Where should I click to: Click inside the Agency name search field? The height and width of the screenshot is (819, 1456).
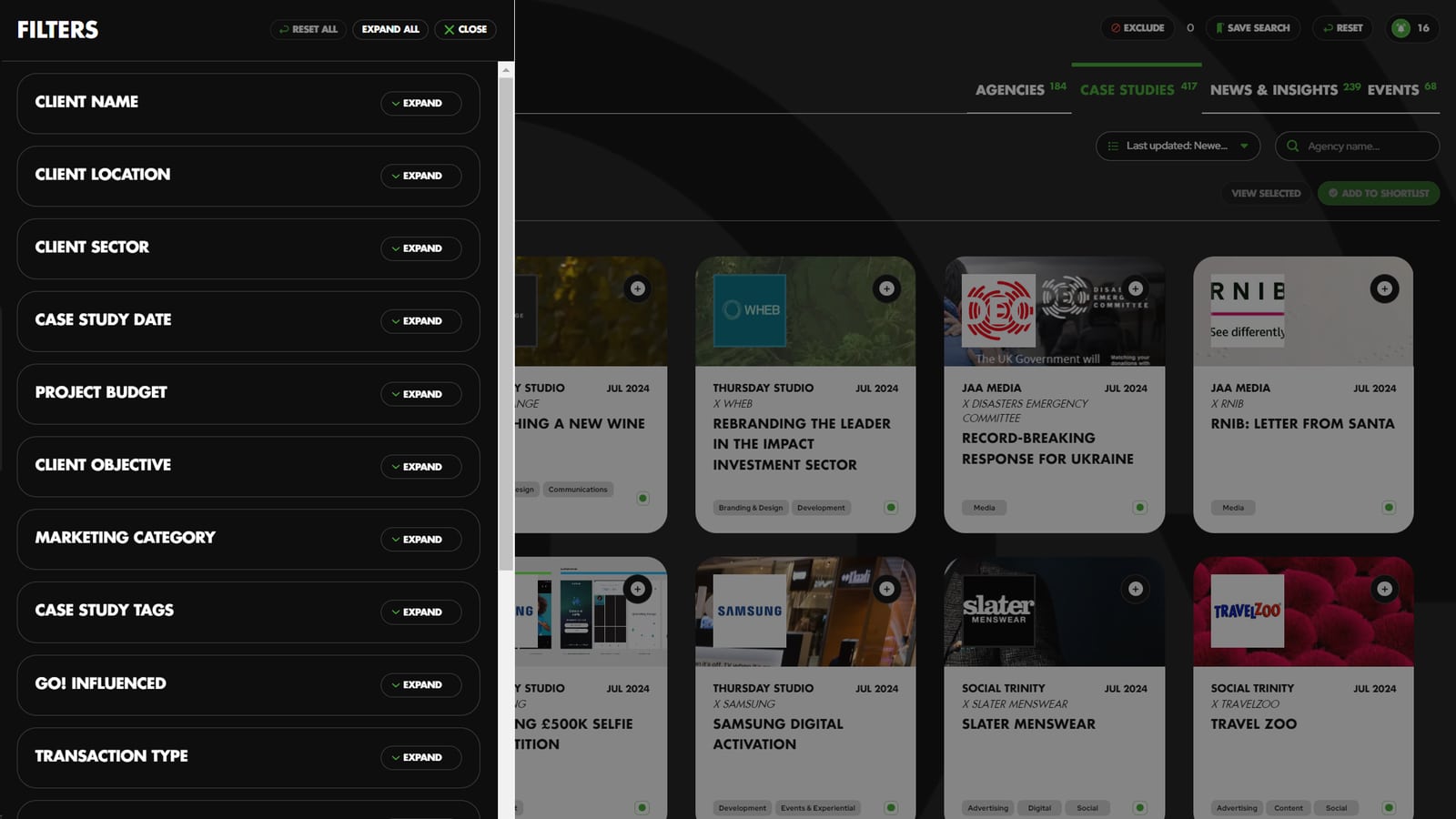tap(1356, 146)
